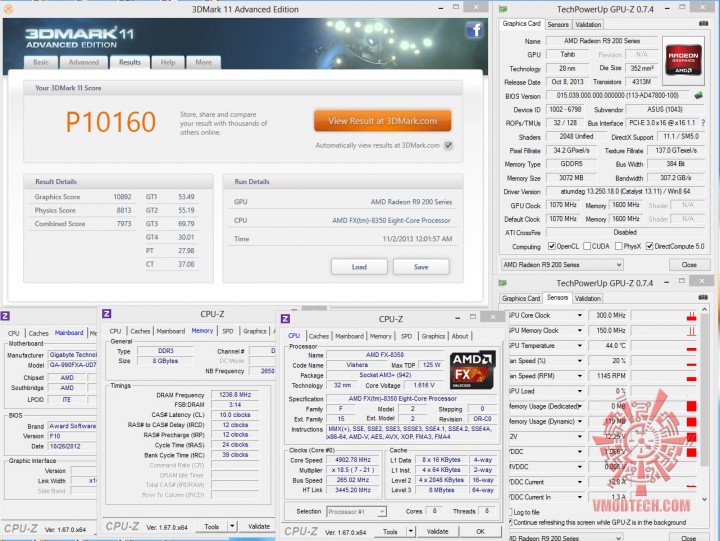Open About tab in front CPU-Z window
Image resolution: width=720 pixels, height=541 pixels.
[x=460, y=336]
